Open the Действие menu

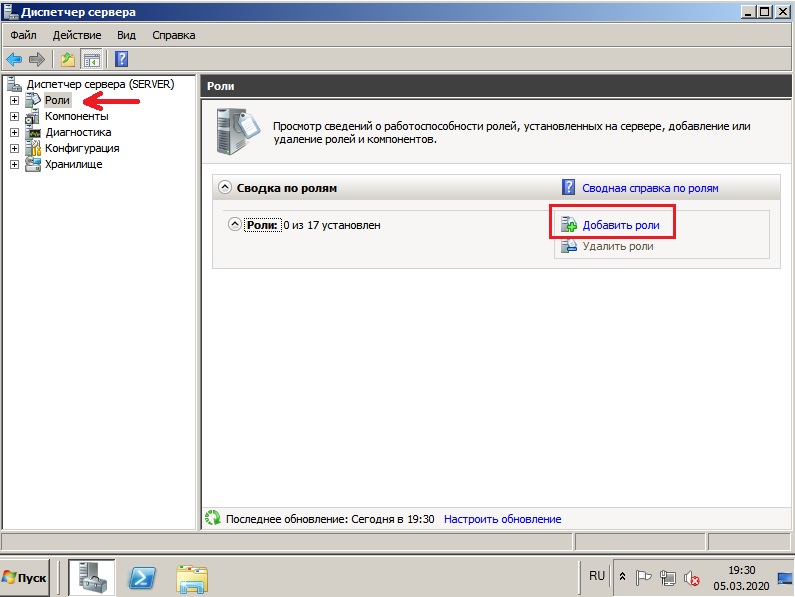point(77,35)
